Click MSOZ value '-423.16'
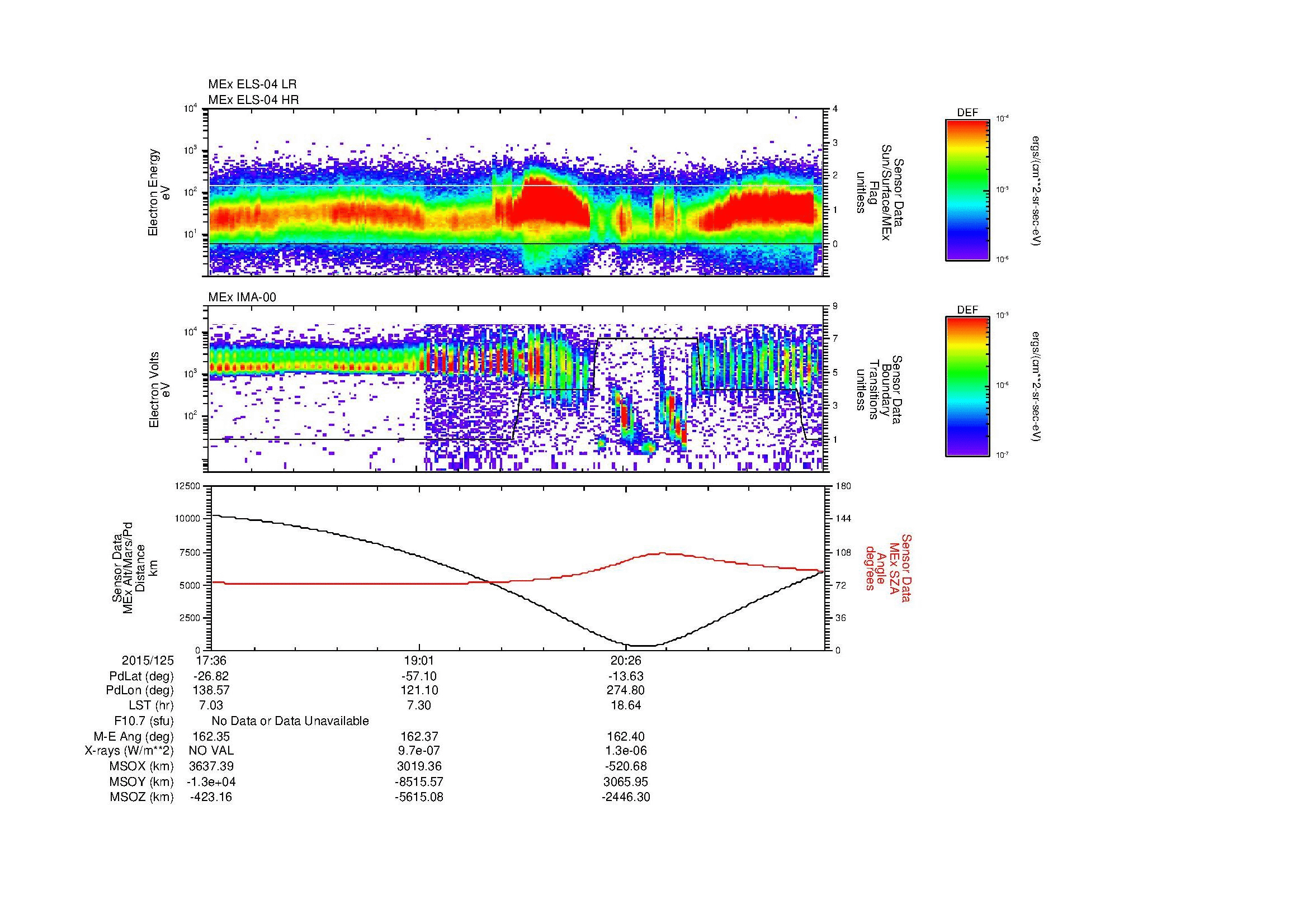 coord(211,797)
